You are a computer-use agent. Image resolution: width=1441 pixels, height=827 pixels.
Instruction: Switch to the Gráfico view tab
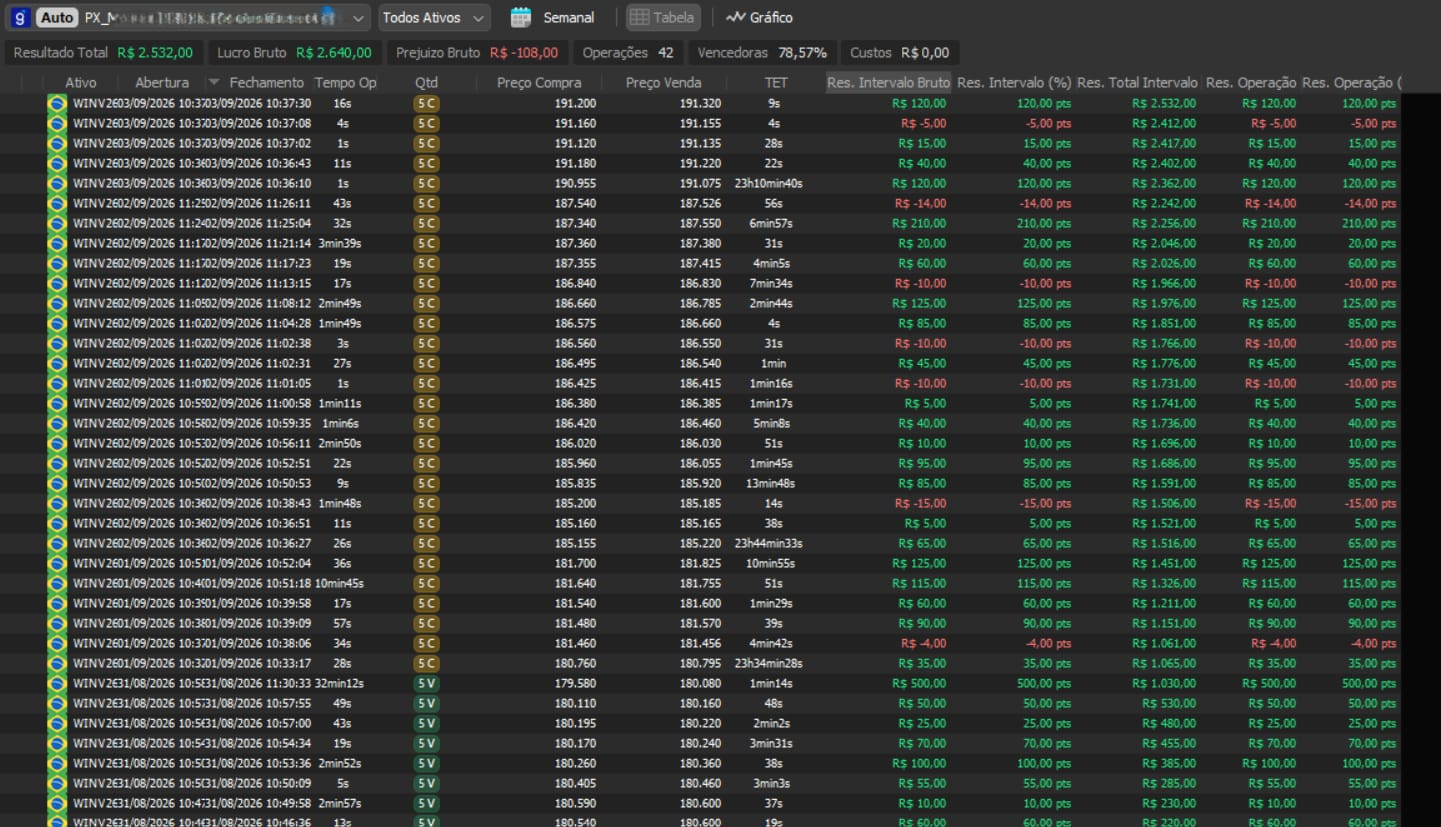[759, 17]
